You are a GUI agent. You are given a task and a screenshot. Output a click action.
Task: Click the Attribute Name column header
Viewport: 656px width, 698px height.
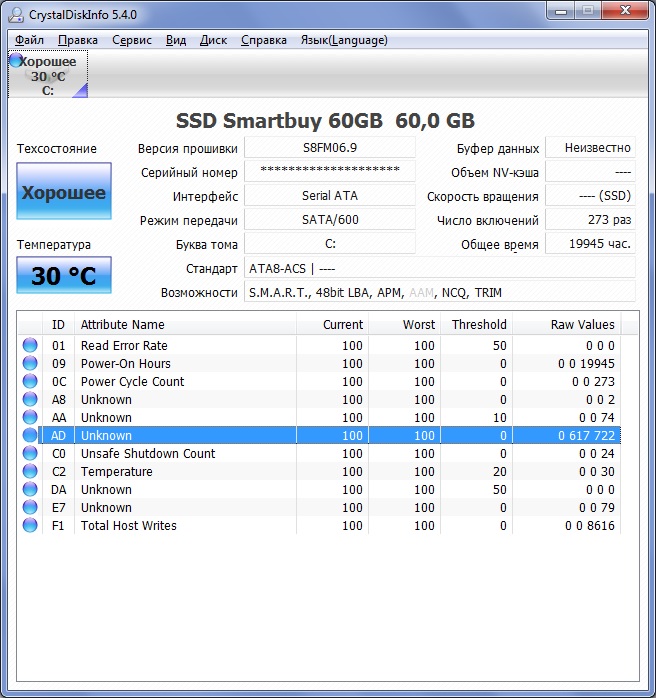185,324
